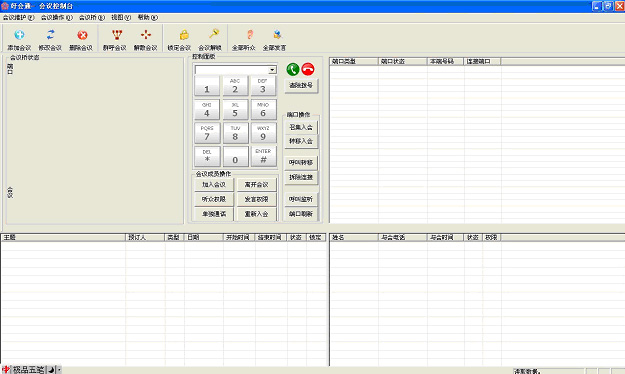Click the 召集入会 button

[301, 128]
